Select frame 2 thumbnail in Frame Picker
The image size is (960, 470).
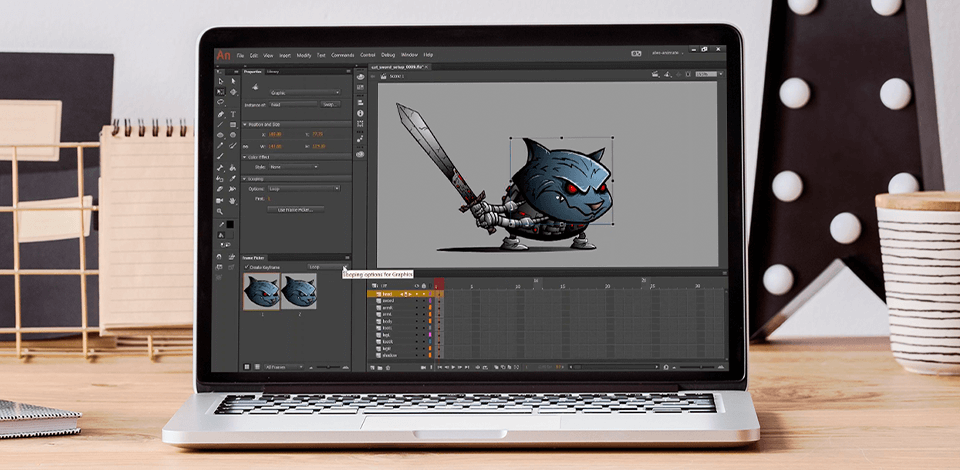click(299, 291)
